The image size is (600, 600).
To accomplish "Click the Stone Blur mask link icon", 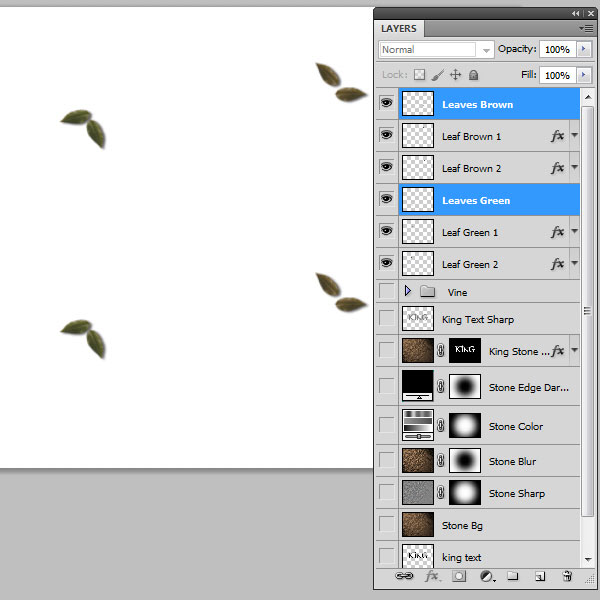I will click(440, 460).
